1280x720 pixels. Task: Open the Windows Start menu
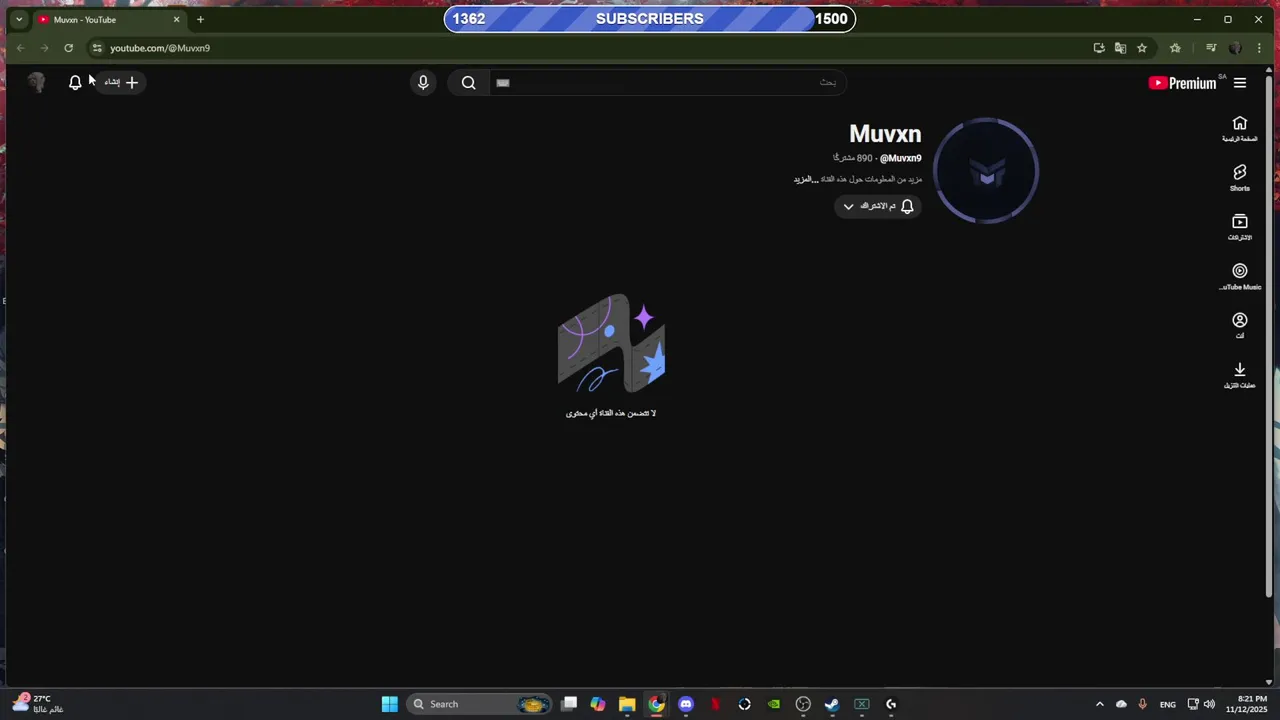(390, 704)
